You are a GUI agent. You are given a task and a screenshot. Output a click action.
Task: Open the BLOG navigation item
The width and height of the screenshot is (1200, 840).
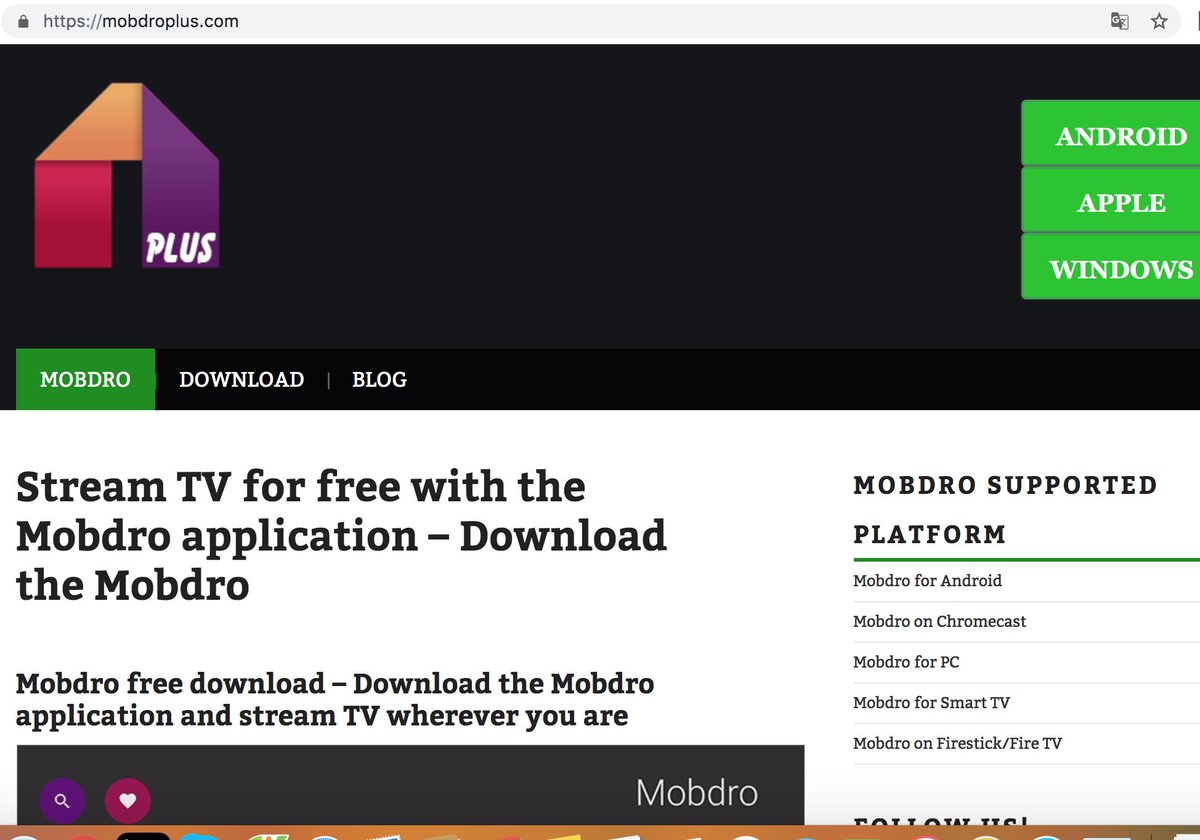pos(380,379)
